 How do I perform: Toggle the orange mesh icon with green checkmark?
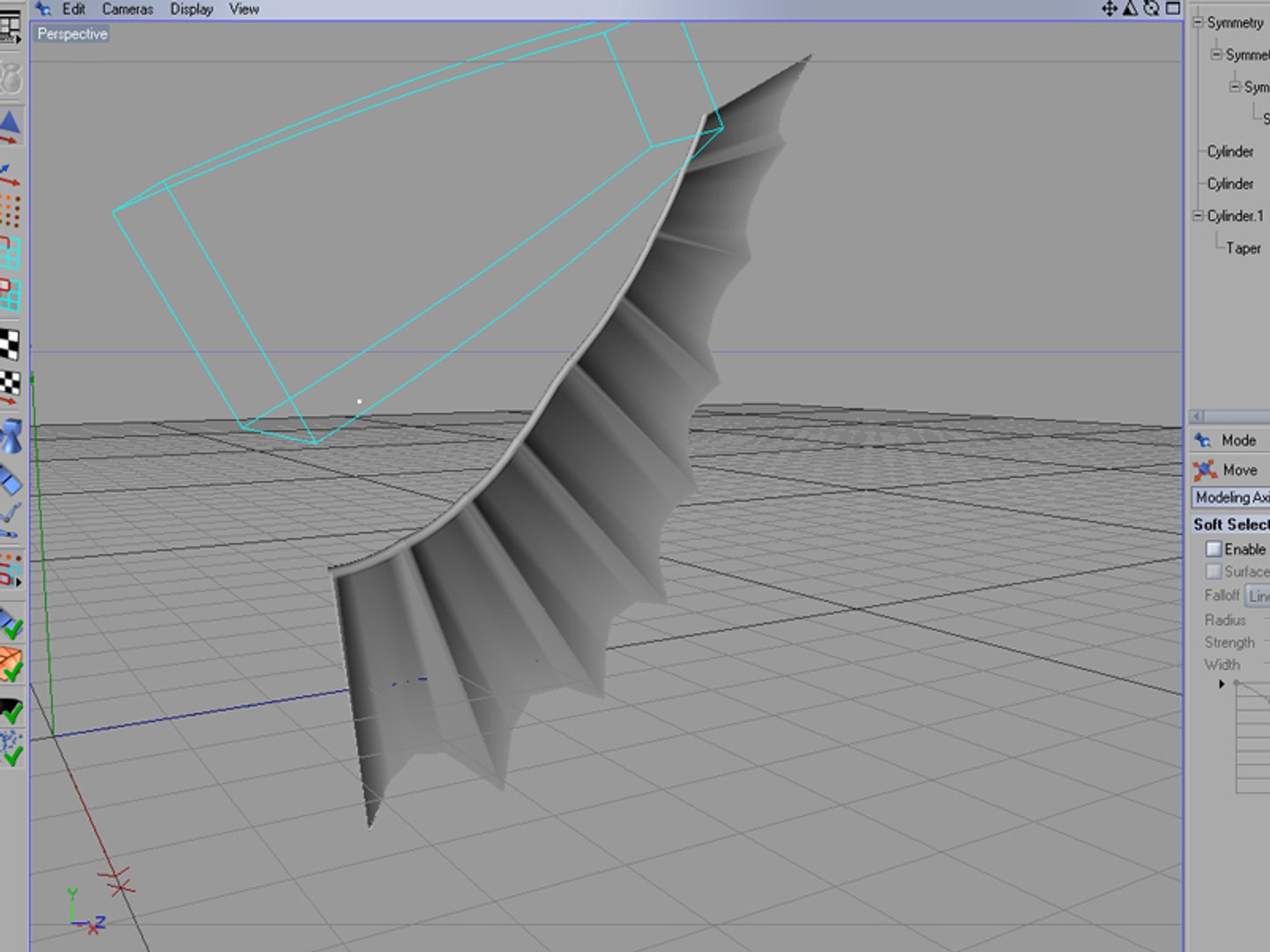[10, 664]
